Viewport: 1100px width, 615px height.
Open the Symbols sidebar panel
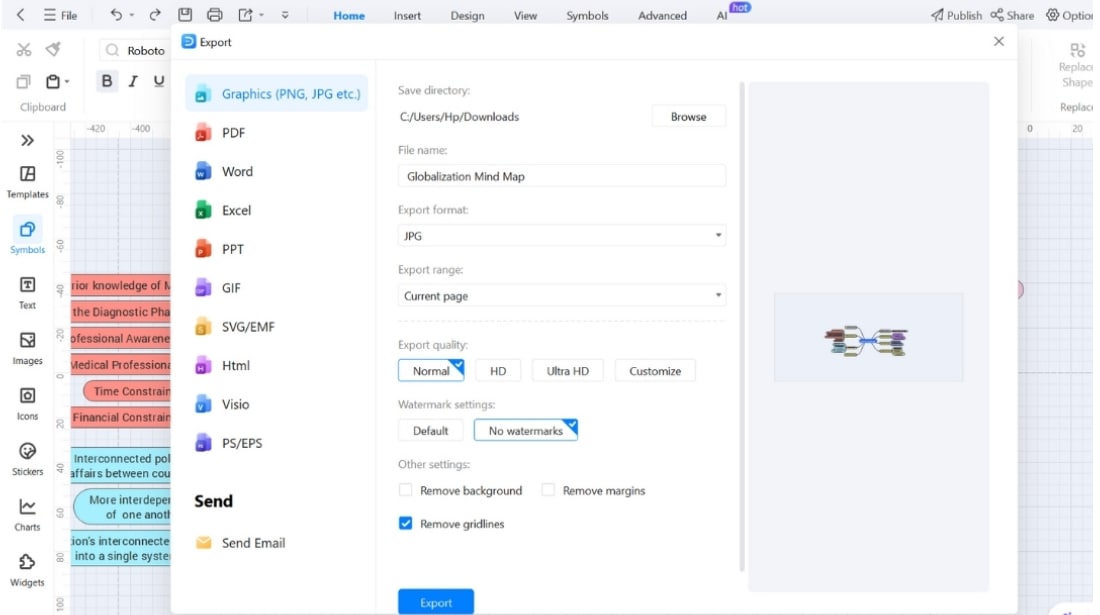click(x=27, y=237)
